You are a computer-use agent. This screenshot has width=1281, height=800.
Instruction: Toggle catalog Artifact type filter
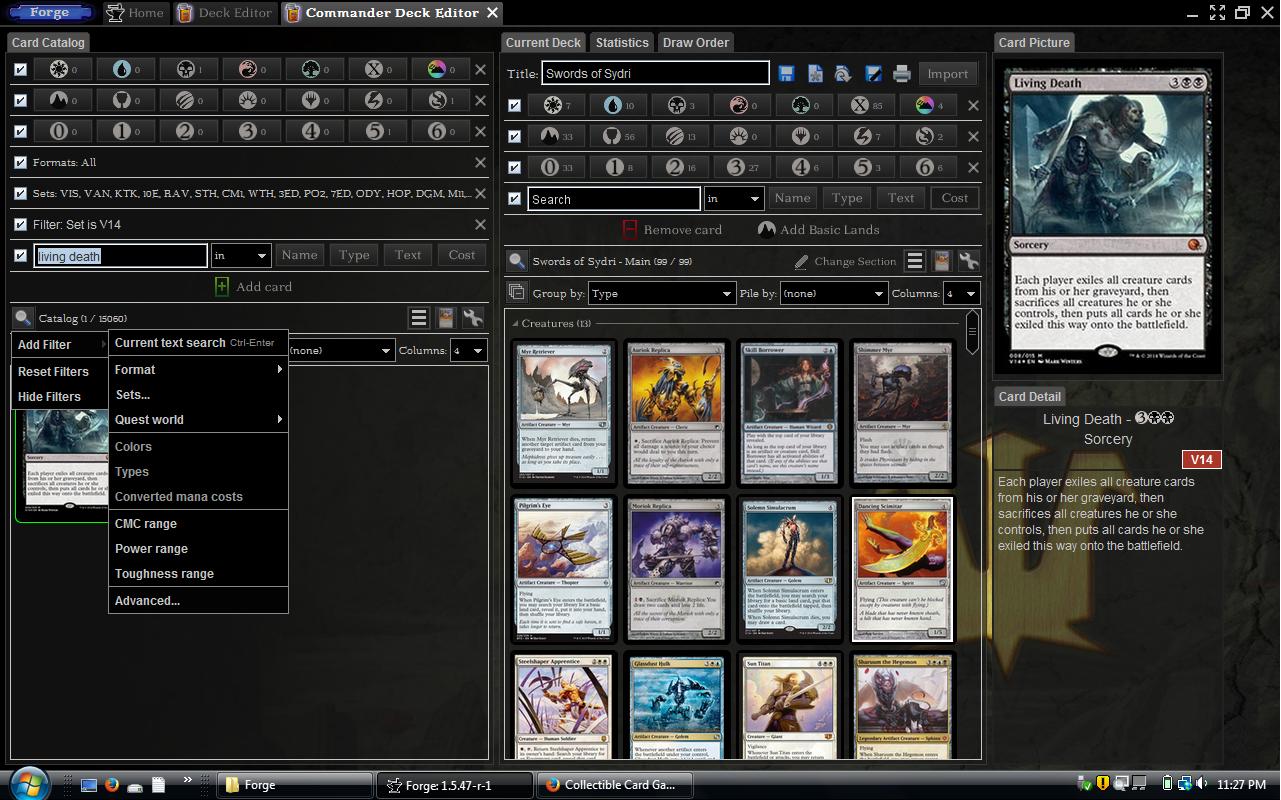point(125,100)
